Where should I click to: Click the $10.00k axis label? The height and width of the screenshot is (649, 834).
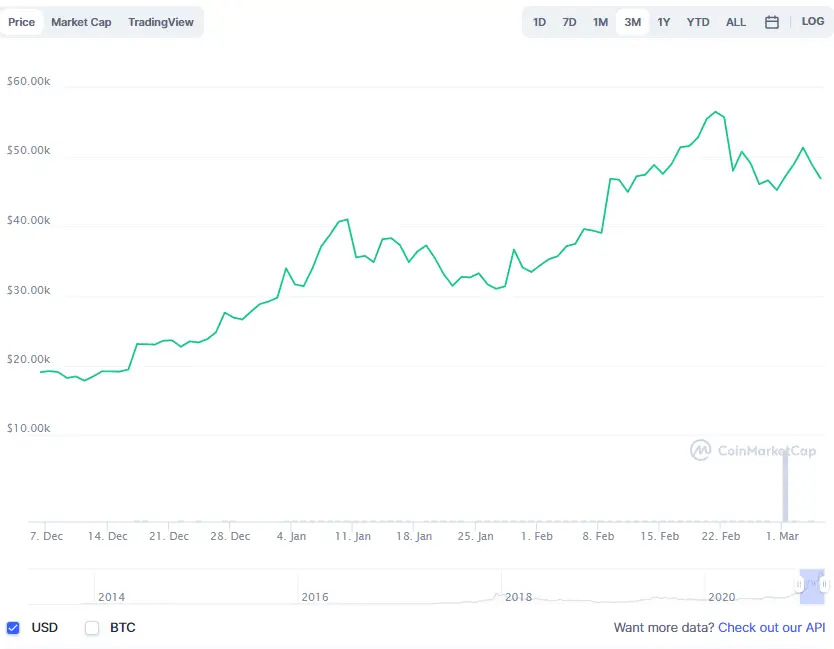point(29,428)
